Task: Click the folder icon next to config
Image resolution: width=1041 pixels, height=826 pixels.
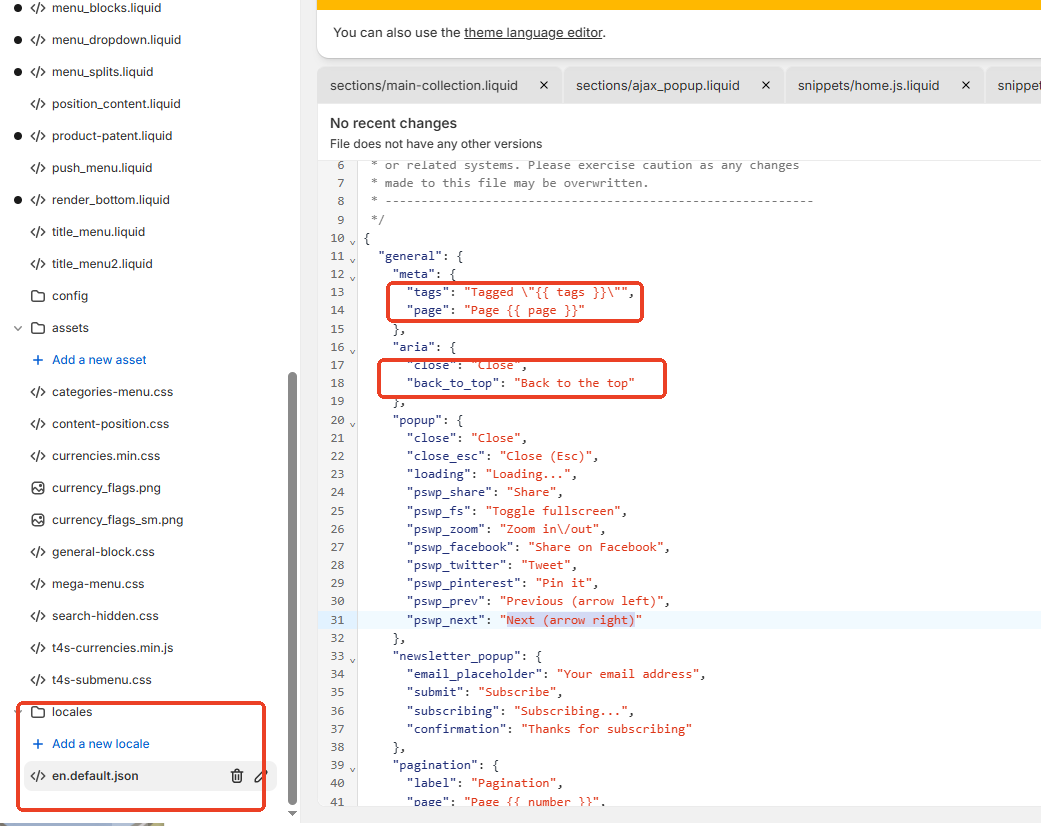Action: pos(38,296)
